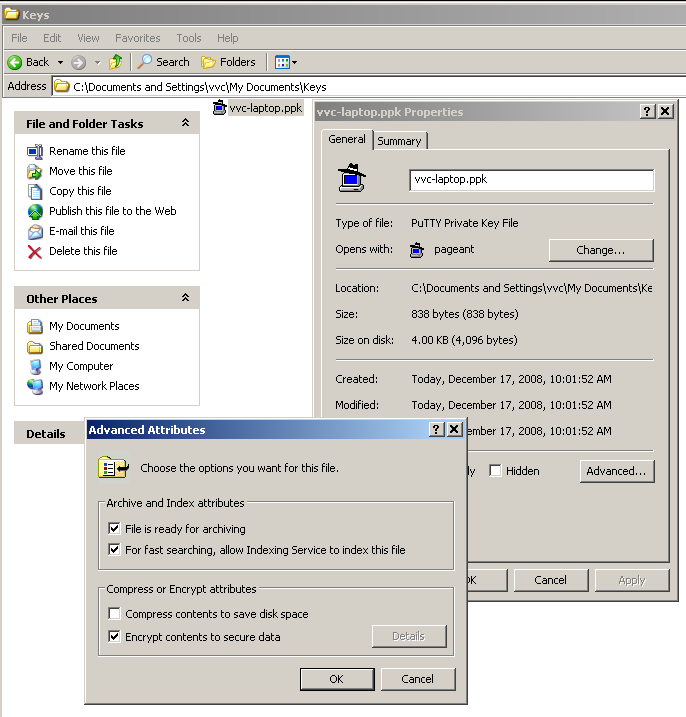Open the Views dropdown in toolbar
The image size is (686, 717).
coord(286,62)
